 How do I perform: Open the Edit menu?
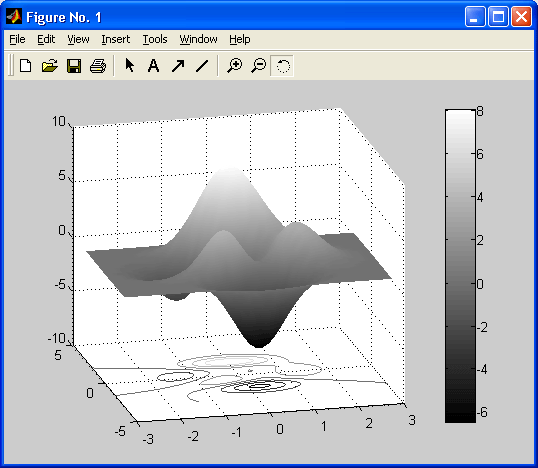46,39
